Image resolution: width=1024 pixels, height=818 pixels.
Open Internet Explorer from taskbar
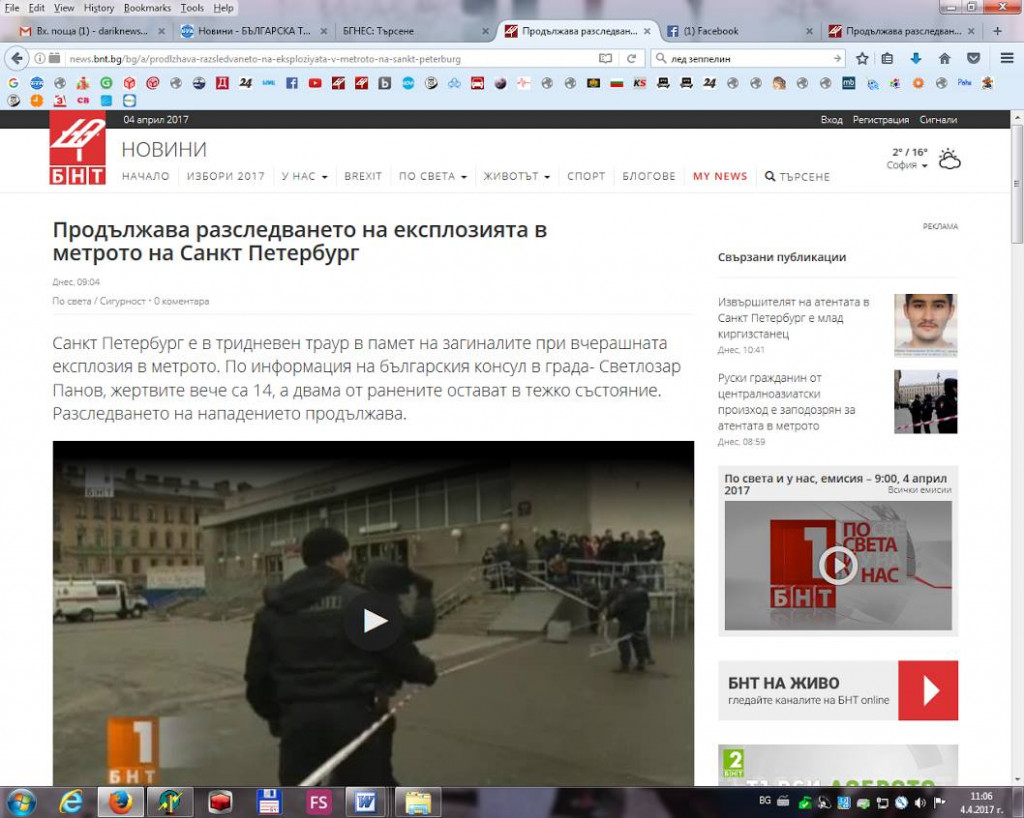click(71, 802)
